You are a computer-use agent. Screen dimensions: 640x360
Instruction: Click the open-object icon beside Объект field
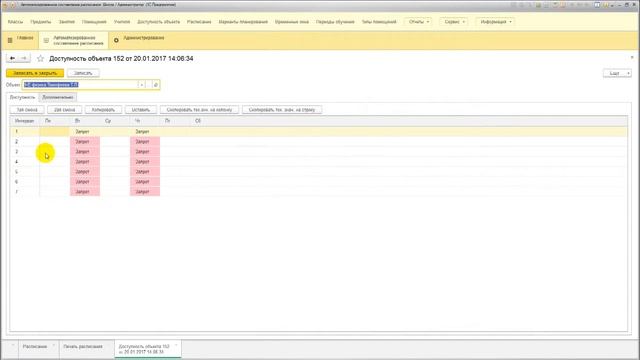point(156,85)
